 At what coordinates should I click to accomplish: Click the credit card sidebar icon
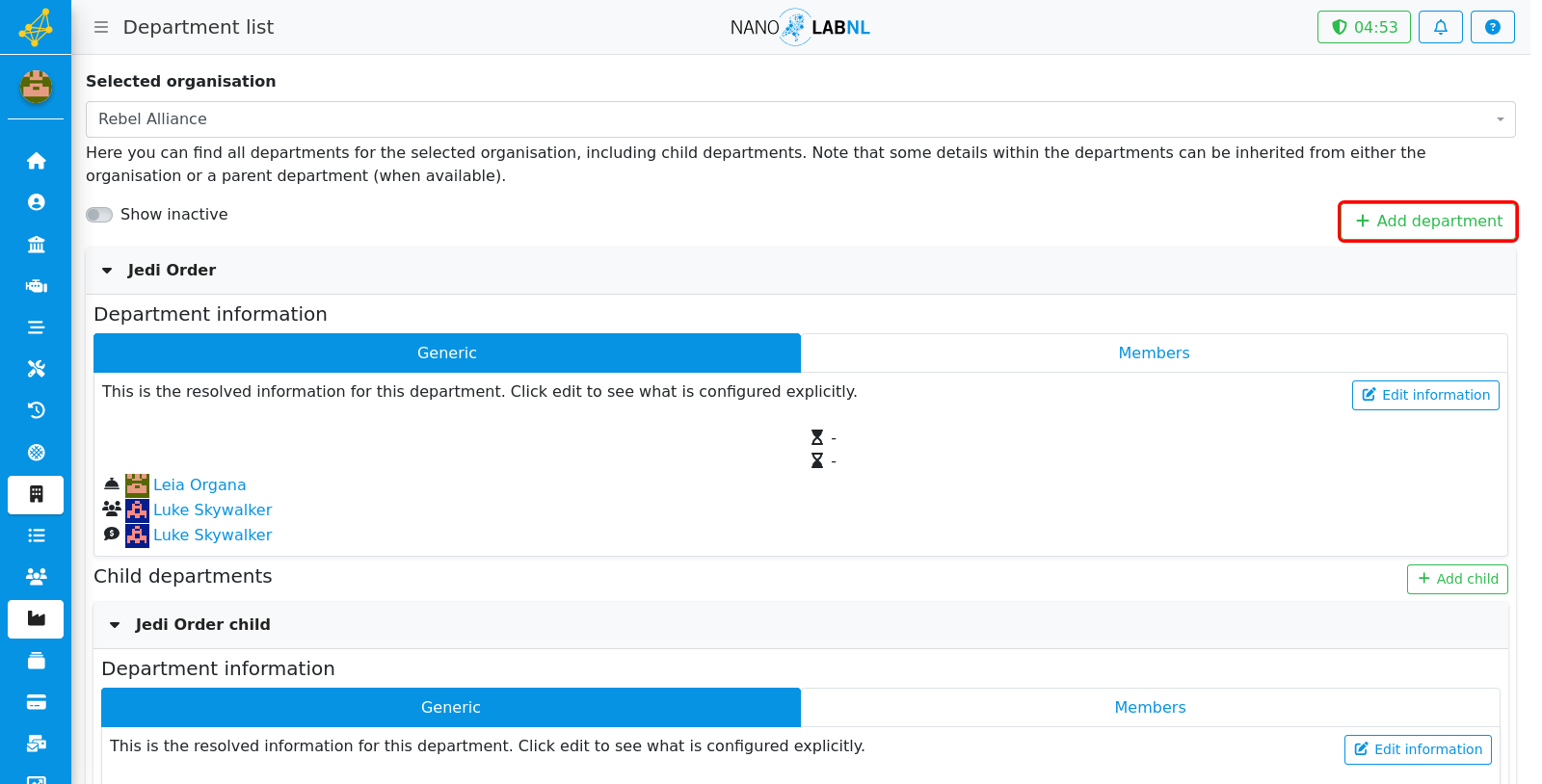[36, 702]
